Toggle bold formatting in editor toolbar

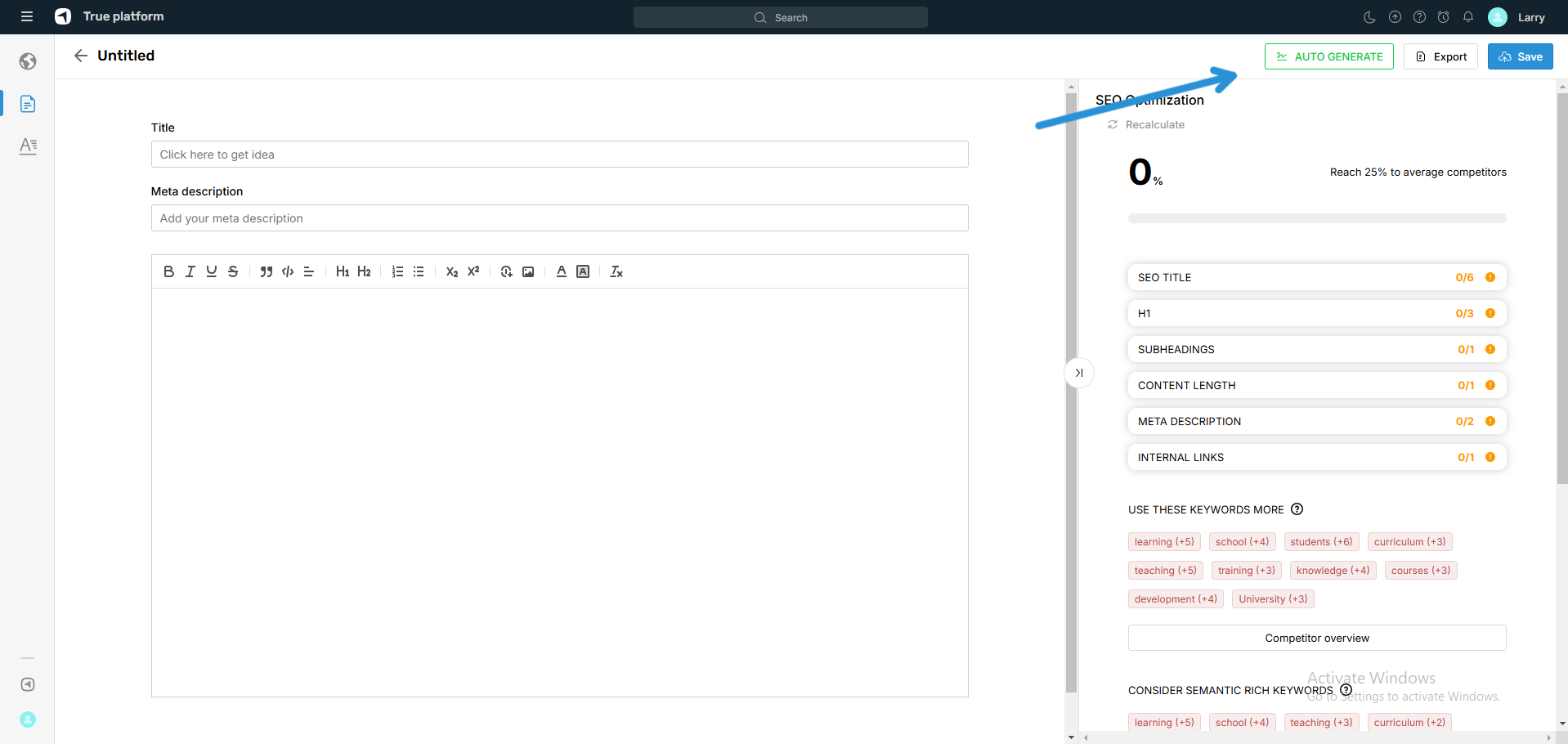[168, 271]
